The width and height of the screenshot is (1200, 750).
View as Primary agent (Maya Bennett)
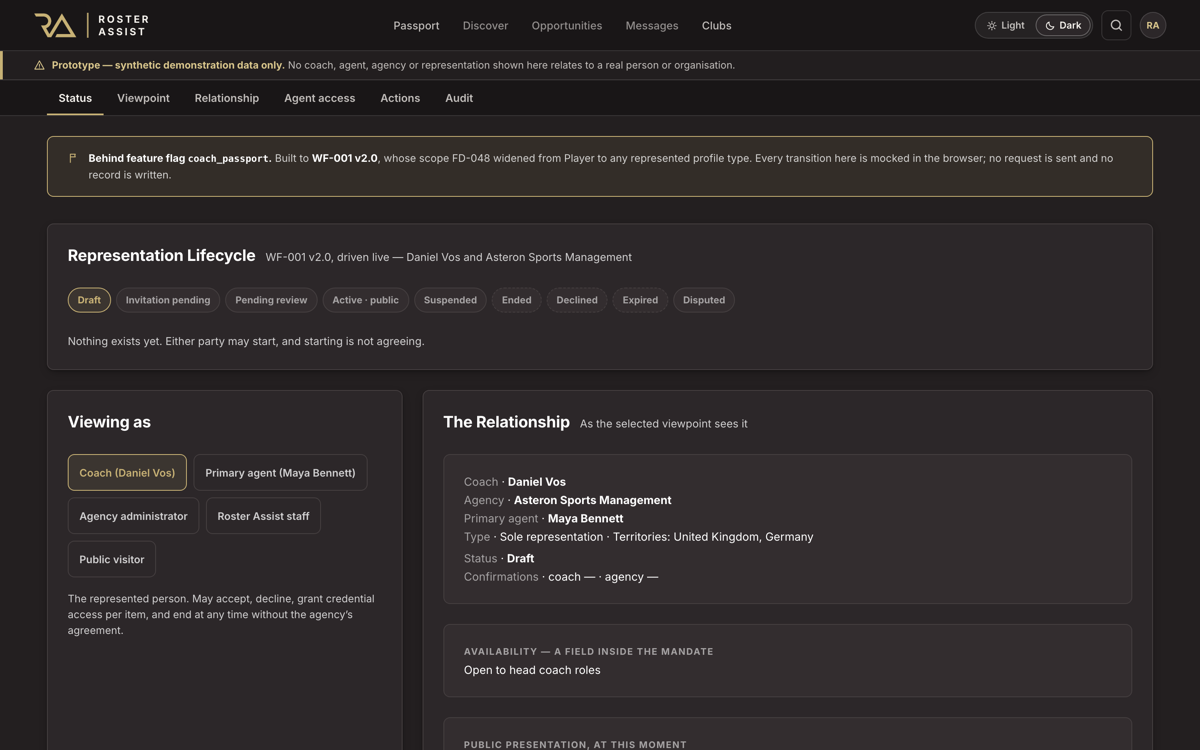click(x=280, y=473)
